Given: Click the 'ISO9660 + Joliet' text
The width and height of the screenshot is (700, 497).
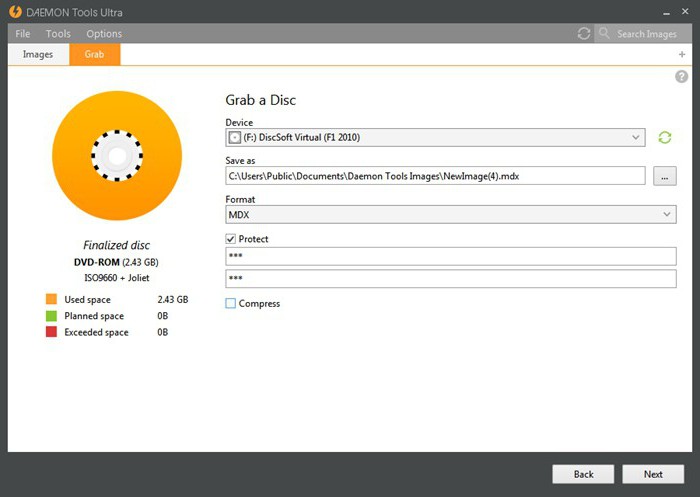Looking at the screenshot, I should coord(117,278).
